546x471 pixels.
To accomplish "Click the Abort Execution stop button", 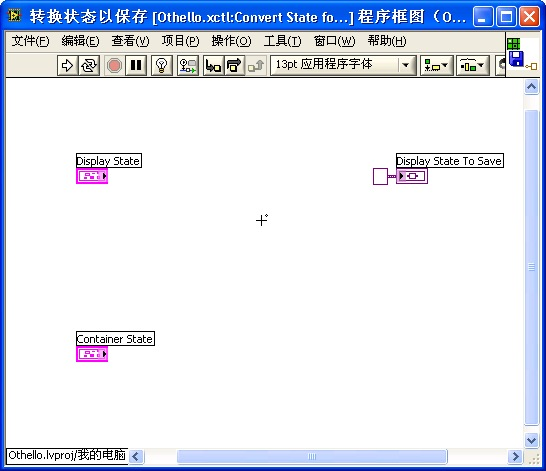I will [x=114, y=65].
